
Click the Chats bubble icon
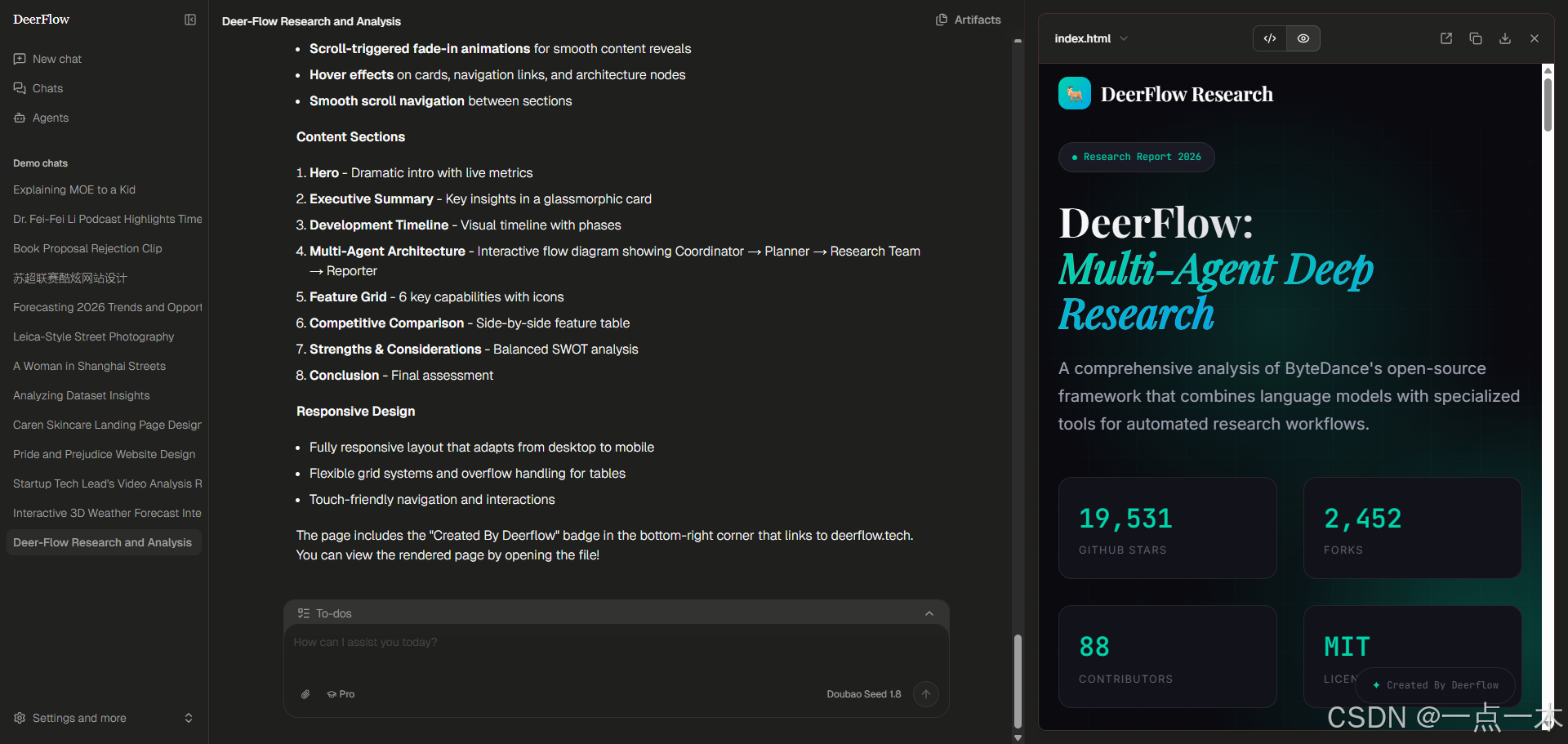pyautogui.click(x=20, y=88)
